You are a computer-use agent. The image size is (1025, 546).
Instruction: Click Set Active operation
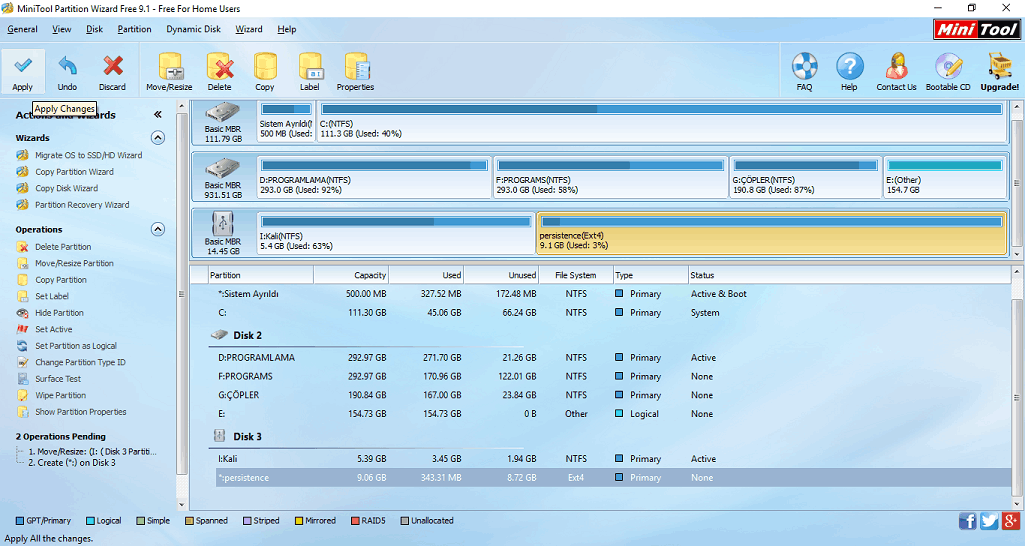click(54, 329)
